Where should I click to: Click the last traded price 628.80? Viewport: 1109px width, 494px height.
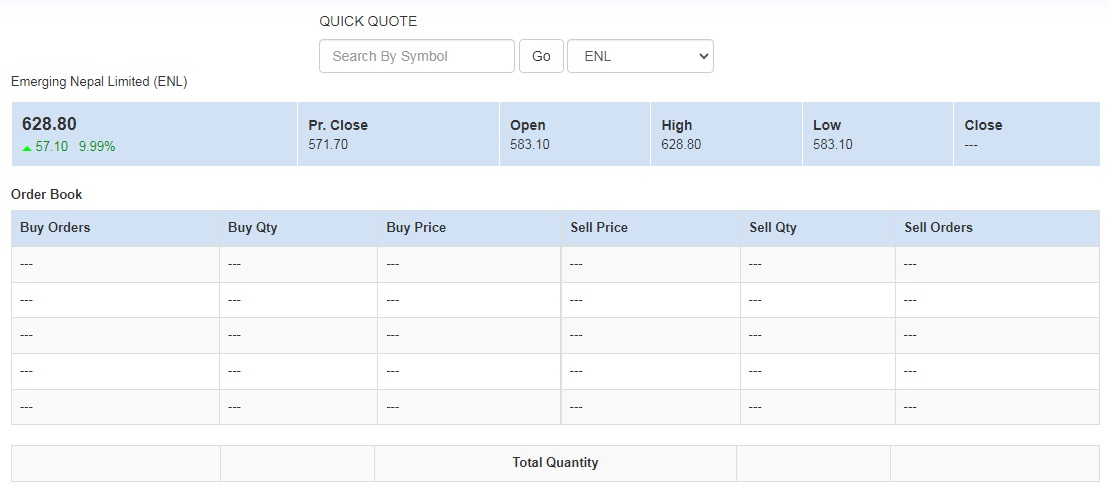(x=49, y=124)
